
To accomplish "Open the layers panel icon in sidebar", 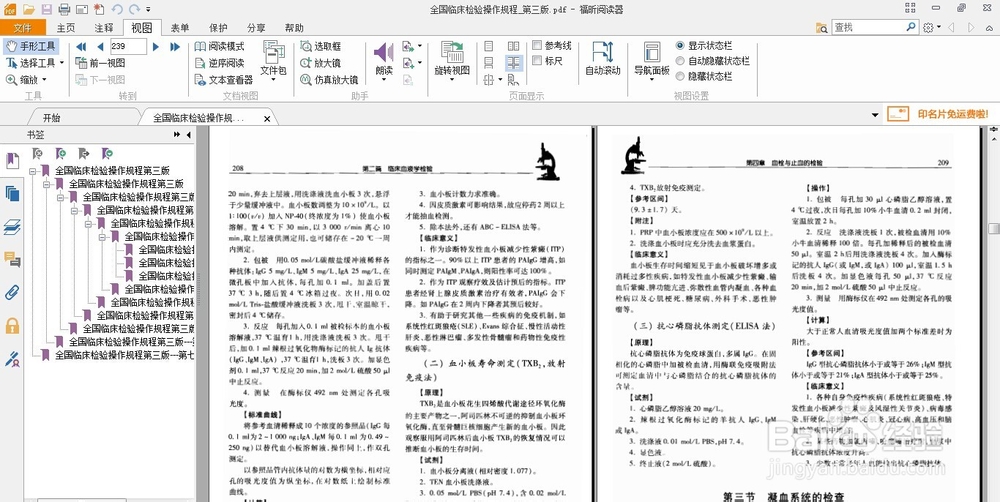I will pos(12,227).
